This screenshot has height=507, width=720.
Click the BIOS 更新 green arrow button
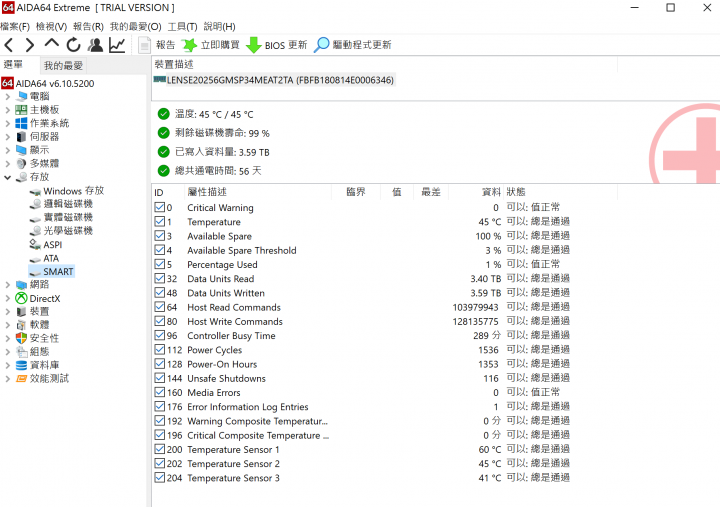[x=276, y=45]
